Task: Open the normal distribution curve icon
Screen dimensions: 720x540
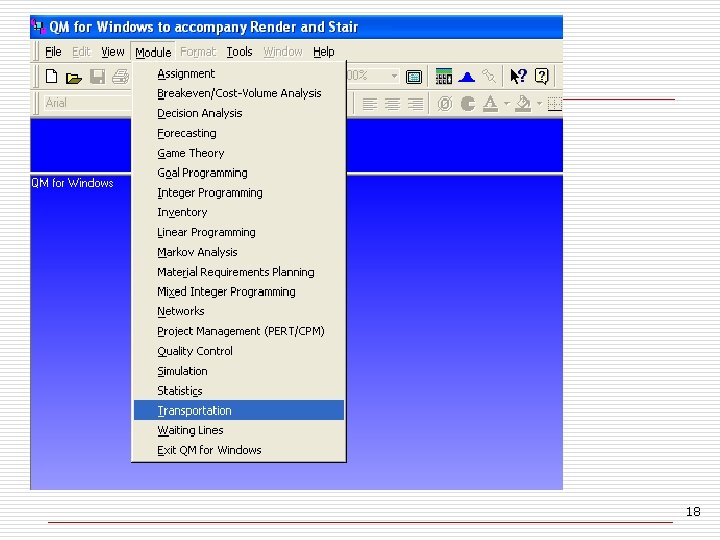Action: [x=467, y=77]
